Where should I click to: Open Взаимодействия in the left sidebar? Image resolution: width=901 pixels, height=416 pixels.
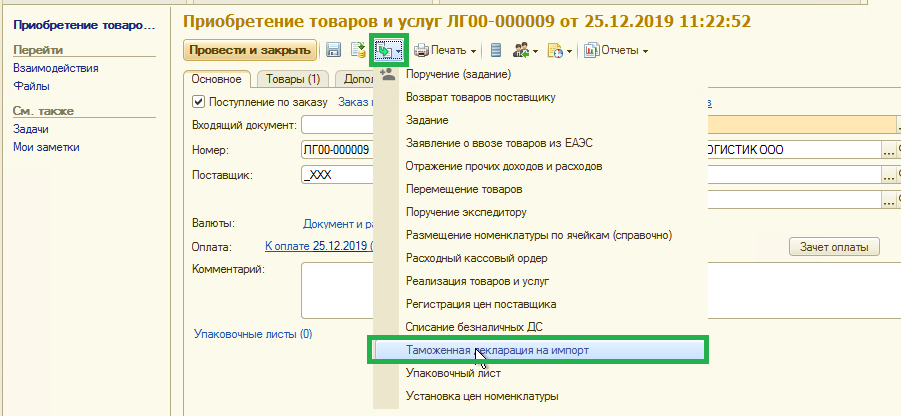(55, 68)
